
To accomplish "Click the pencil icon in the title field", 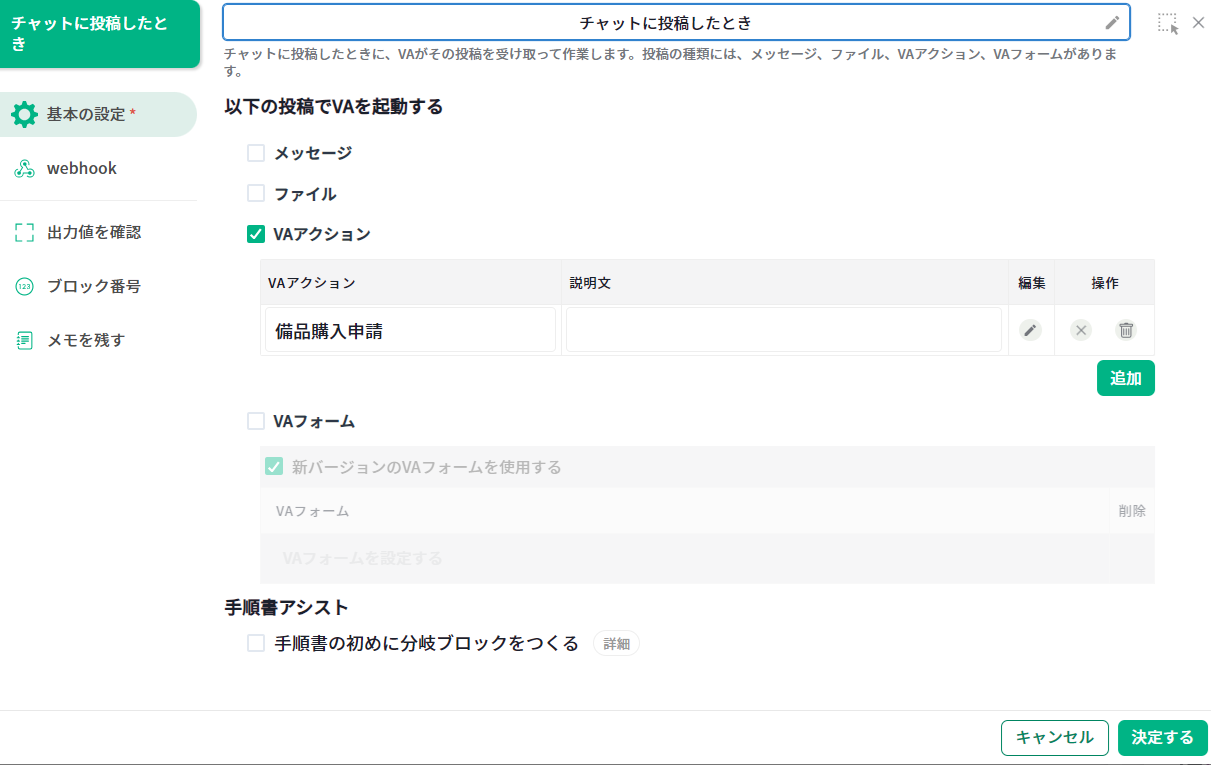I will 1112,22.
